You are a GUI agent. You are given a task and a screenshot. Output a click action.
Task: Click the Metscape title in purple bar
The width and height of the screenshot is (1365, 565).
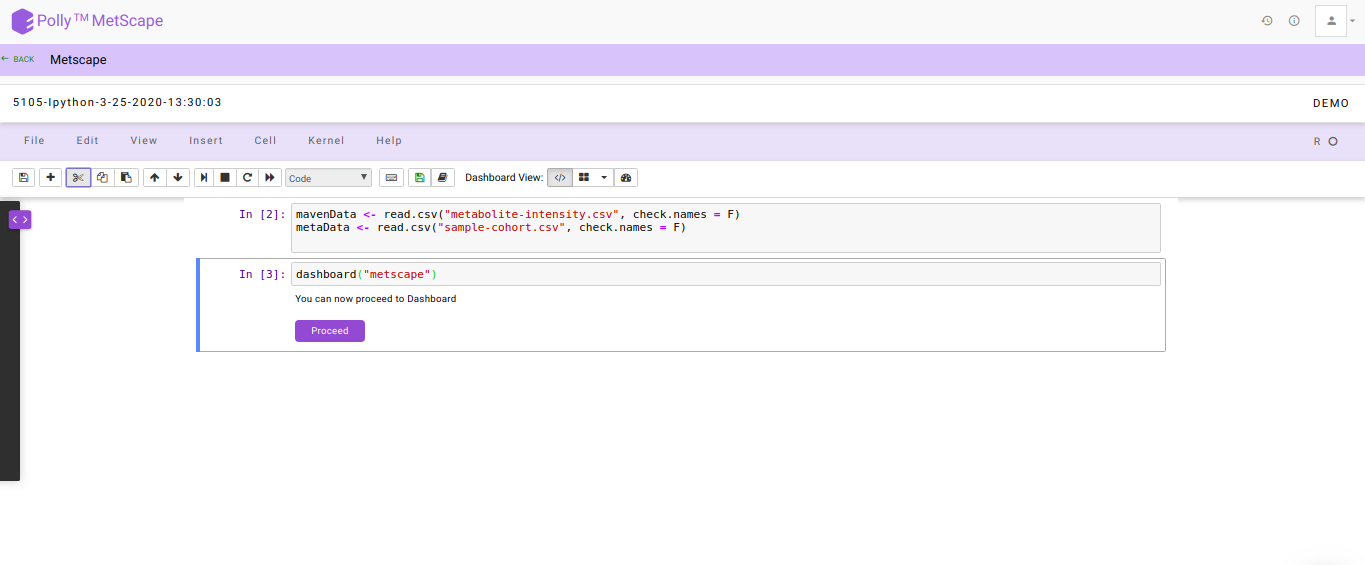pyautogui.click(x=78, y=60)
